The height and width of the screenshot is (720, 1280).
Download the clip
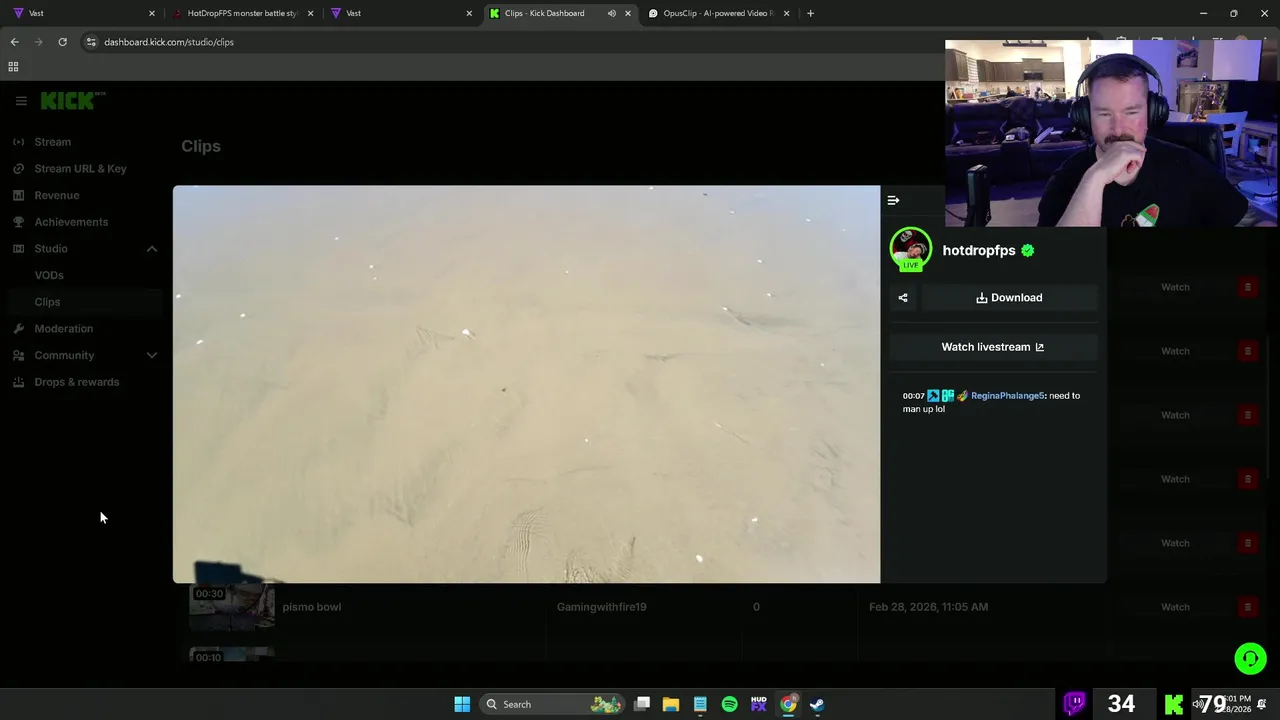[x=1009, y=298]
